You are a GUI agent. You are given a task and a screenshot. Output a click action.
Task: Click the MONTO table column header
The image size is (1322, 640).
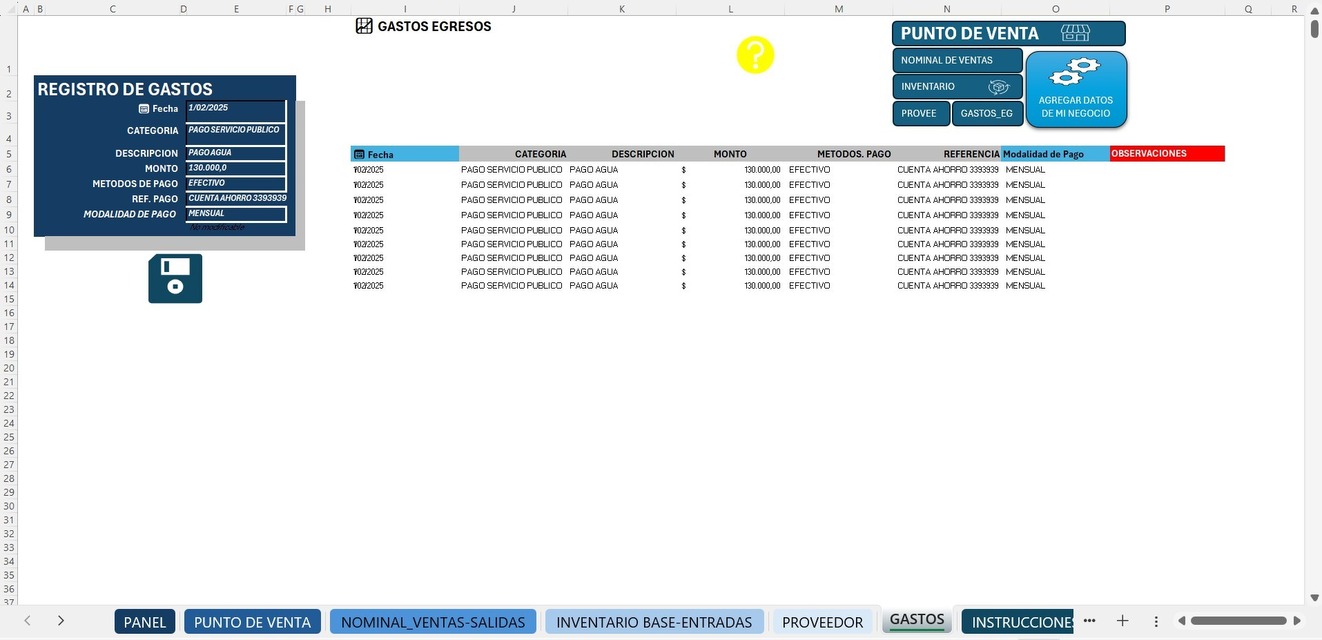730,154
